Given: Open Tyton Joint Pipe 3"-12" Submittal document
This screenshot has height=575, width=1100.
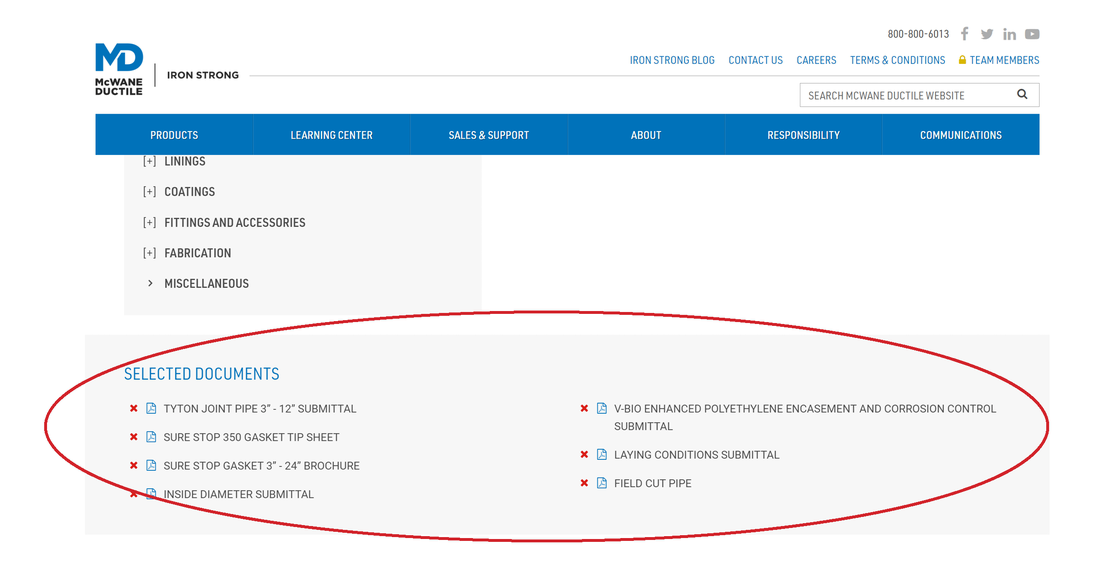Looking at the screenshot, I should coord(260,408).
